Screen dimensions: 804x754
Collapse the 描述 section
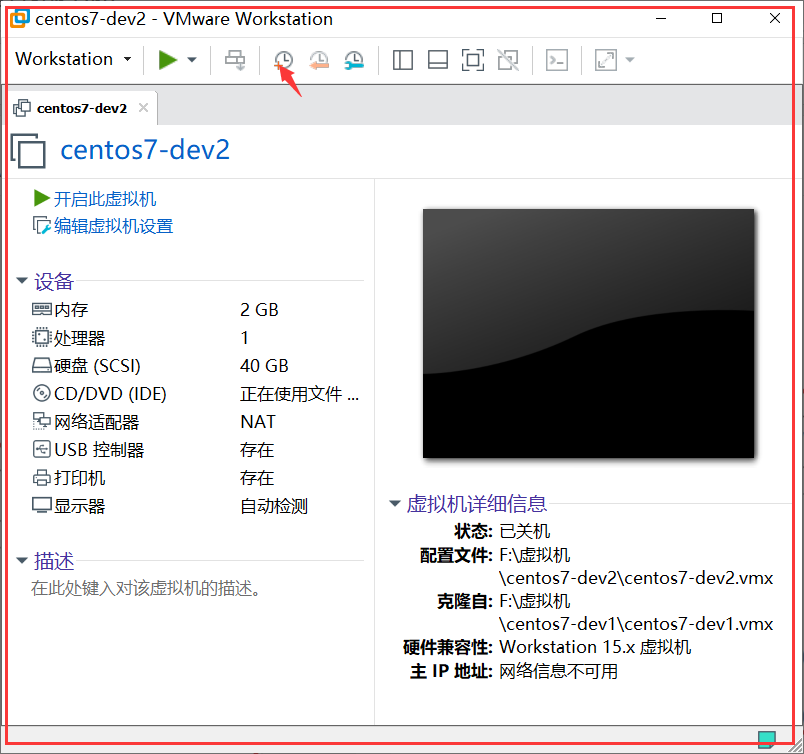[22, 561]
